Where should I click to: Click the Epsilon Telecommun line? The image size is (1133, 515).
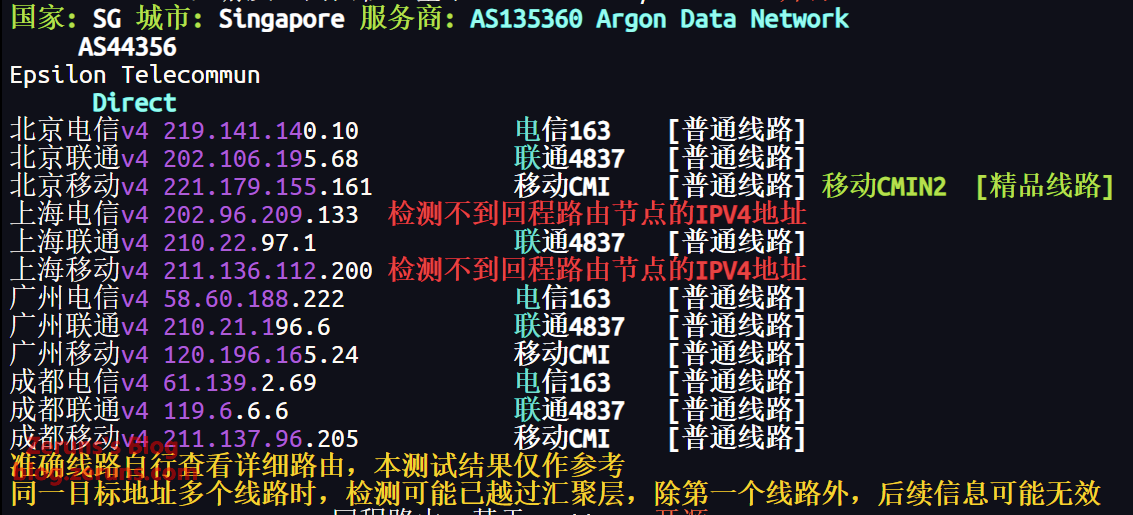135,75
